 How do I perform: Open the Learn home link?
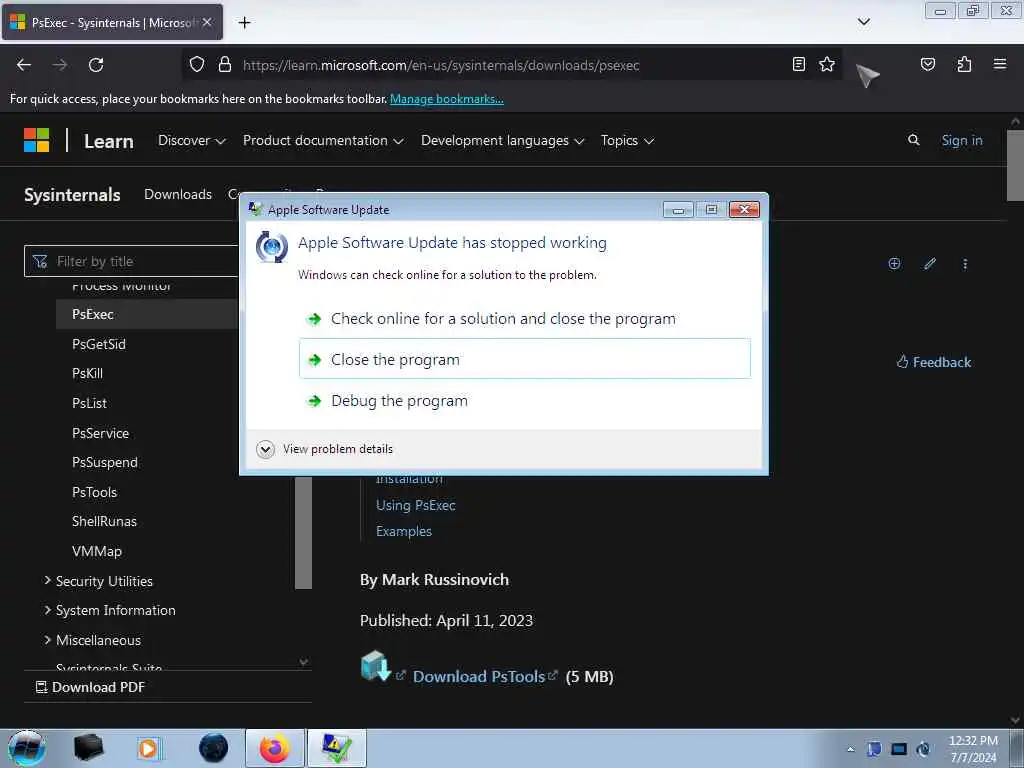pos(108,141)
